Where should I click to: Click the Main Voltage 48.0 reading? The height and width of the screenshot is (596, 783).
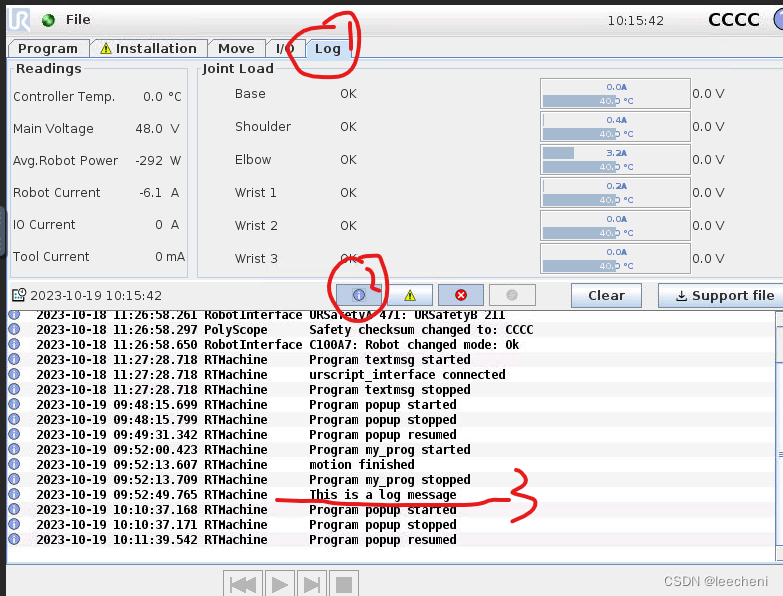(148, 129)
